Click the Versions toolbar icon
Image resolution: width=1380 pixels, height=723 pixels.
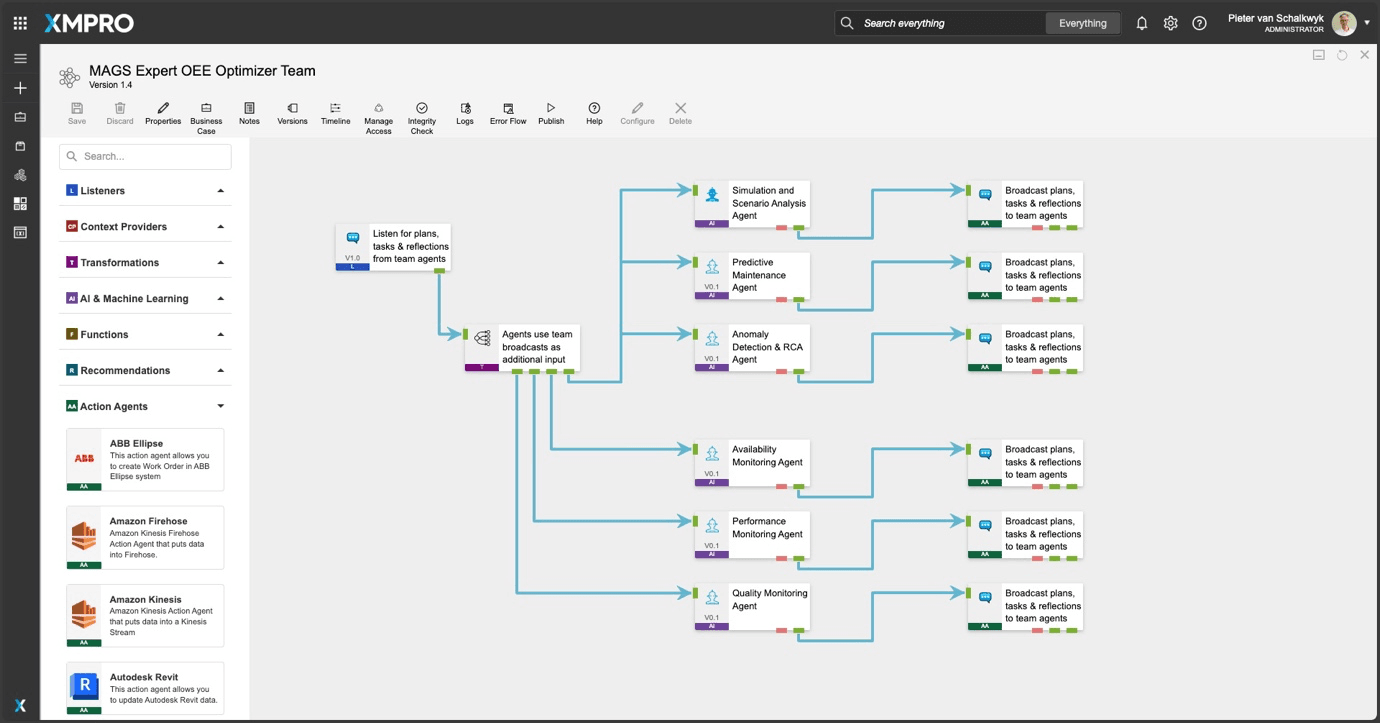tap(292, 113)
